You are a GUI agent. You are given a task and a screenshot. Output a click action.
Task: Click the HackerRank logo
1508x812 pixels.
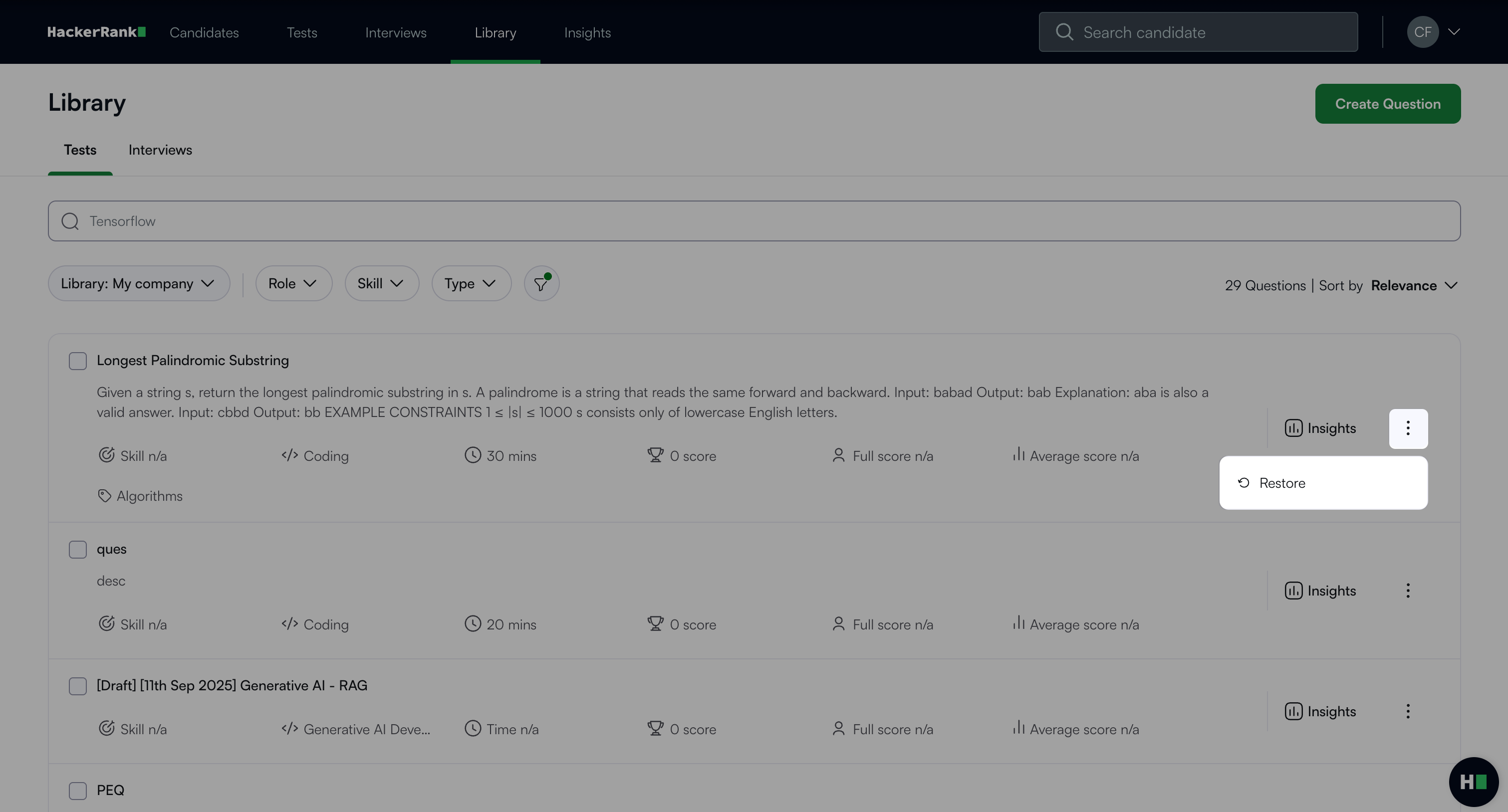pyautogui.click(x=97, y=32)
